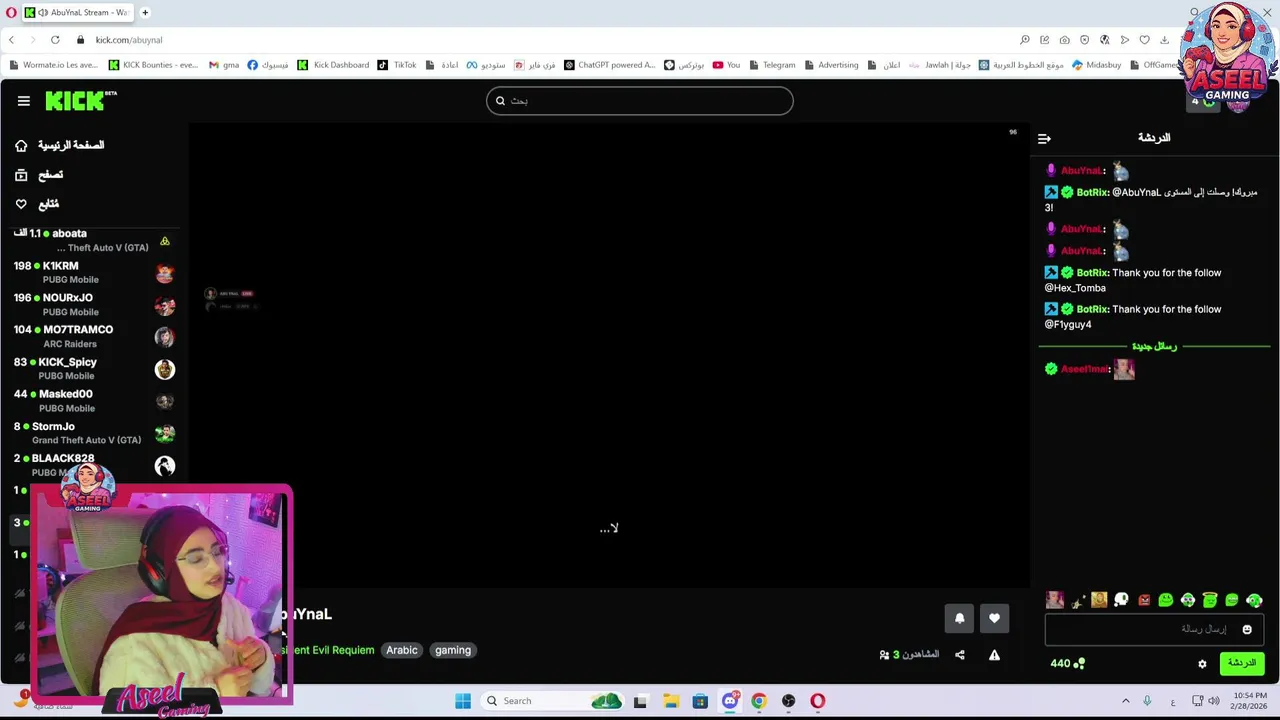1280x720 pixels.
Task: Click the search magnifier icon in Kick search
Action: coord(500,101)
